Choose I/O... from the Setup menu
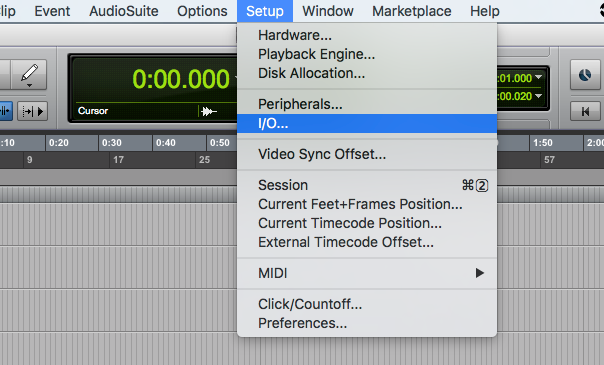This screenshot has height=365, width=604. 367,124
